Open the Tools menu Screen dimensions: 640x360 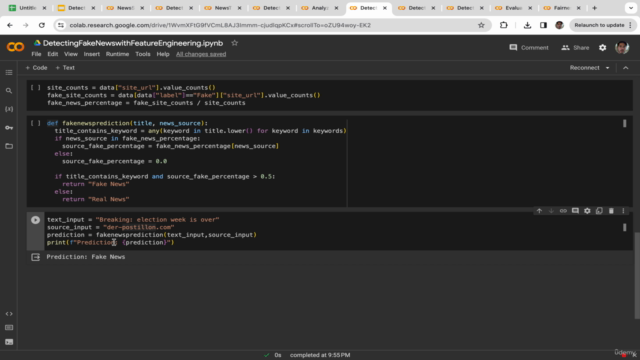pyautogui.click(x=143, y=54)
